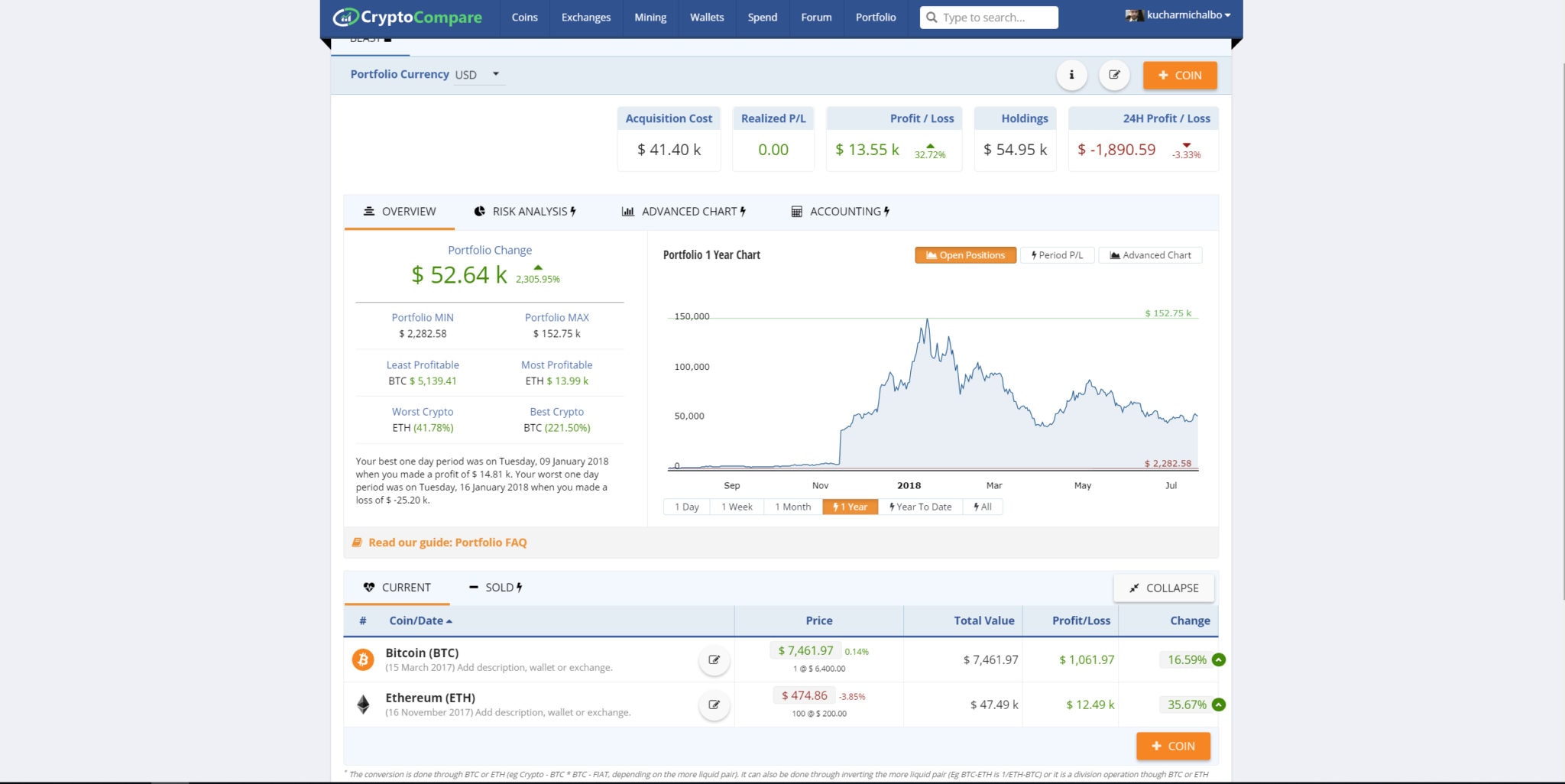Click the top orange + COIN button
The image size is (1565, 784).
click(x=1180, y=75)
